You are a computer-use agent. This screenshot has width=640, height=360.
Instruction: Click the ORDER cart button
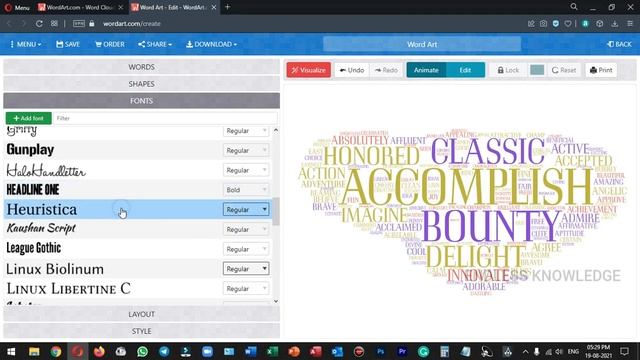click(110, 44)
